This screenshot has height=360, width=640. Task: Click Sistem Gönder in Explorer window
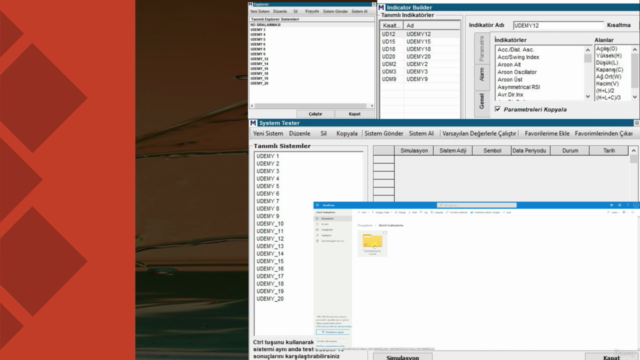pyautogui.click(x=335, y=11)
